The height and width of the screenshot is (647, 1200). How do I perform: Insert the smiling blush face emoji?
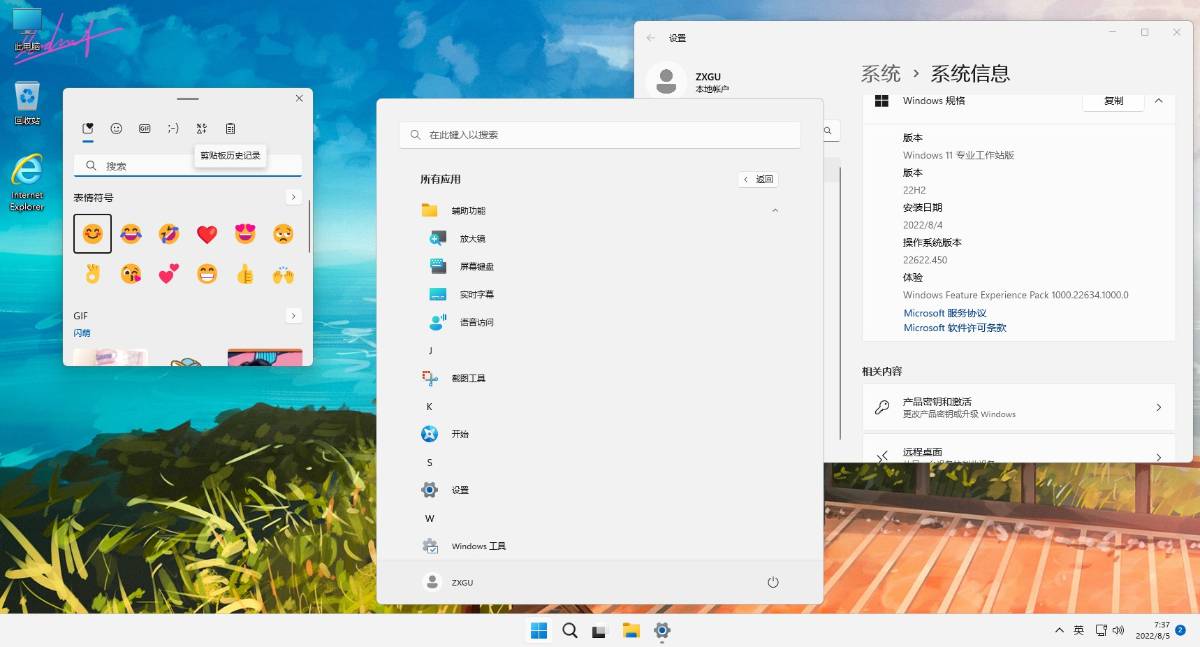[92, 234]
